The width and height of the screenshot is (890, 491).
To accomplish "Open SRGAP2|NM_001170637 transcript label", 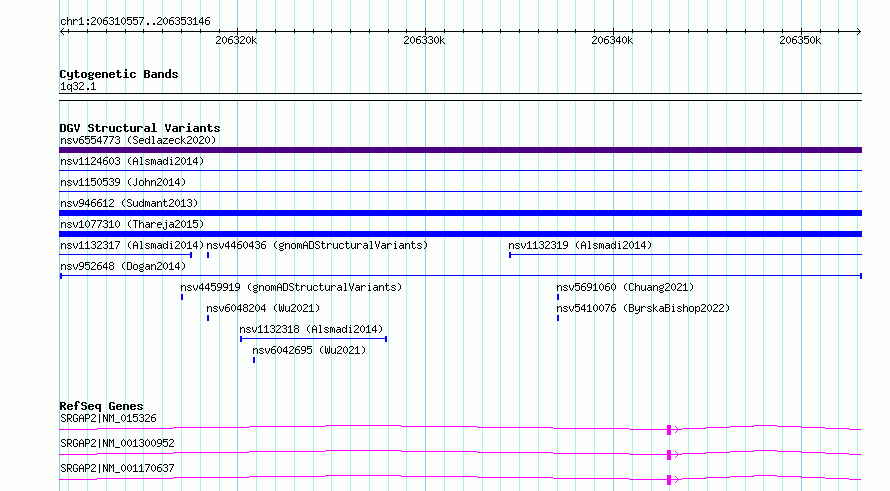I will click(117, 468).
